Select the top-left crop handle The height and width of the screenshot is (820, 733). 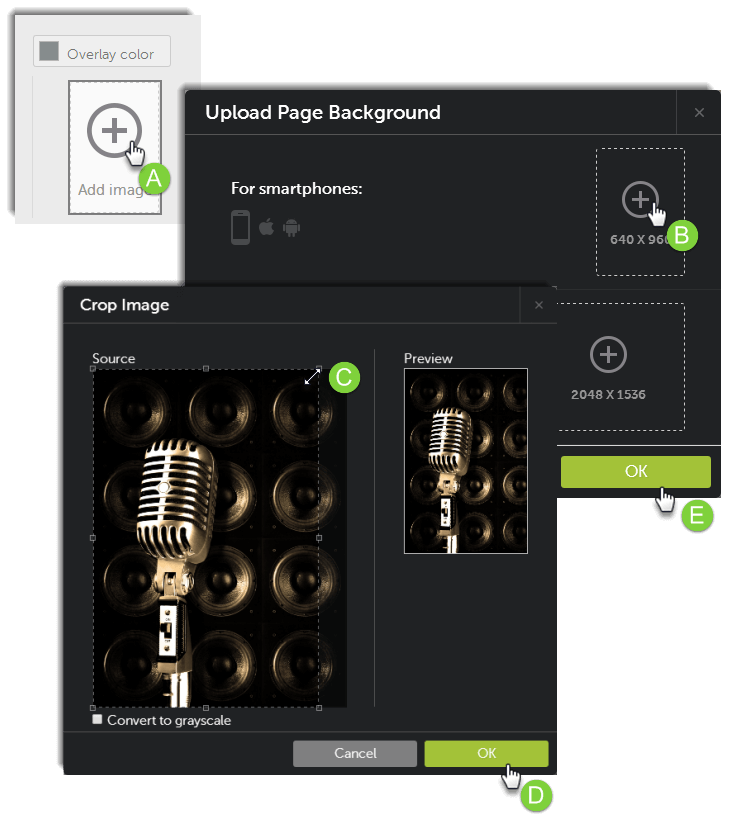(94, 369)
